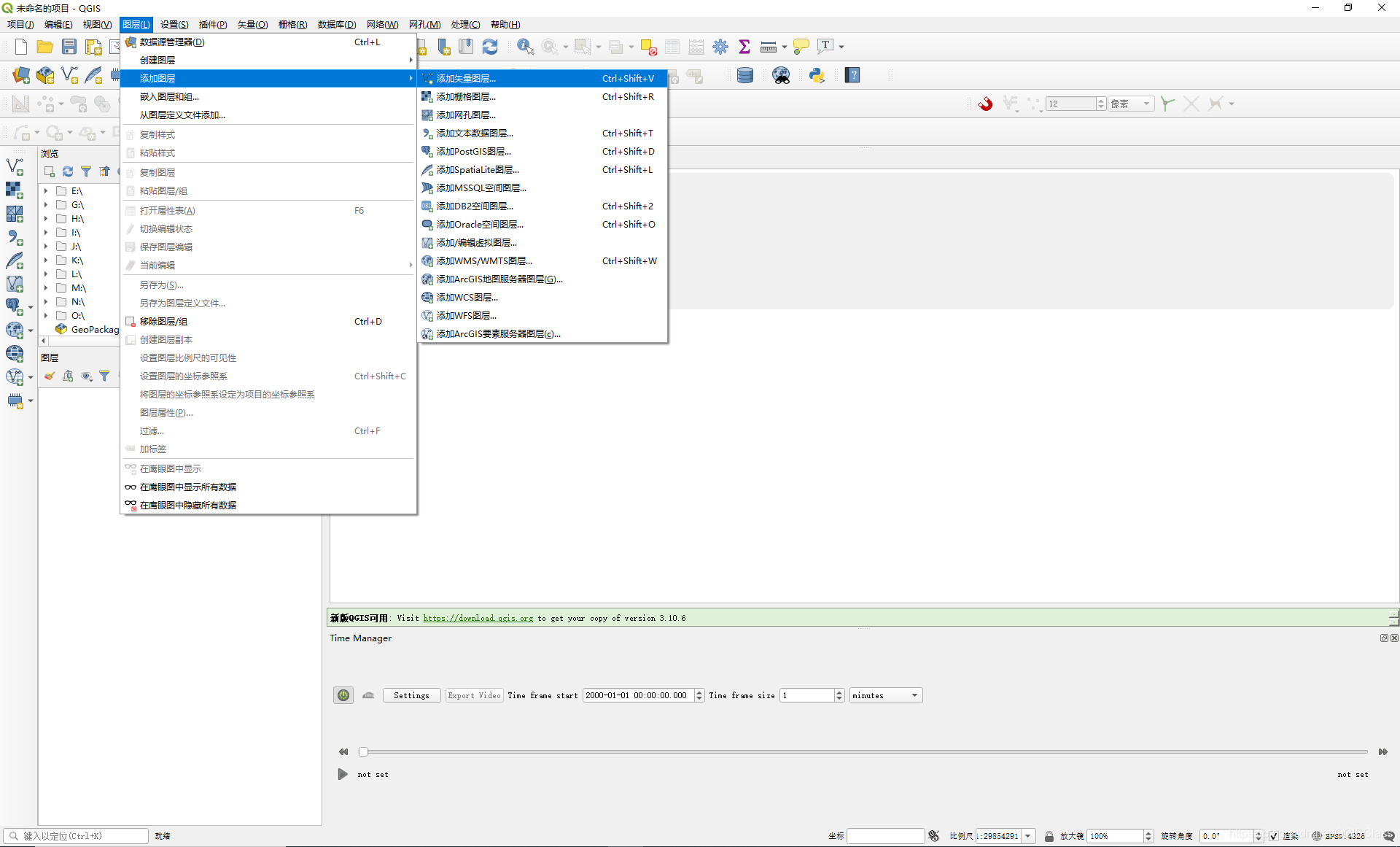Select the Measure ruler tool

point(768,47)
